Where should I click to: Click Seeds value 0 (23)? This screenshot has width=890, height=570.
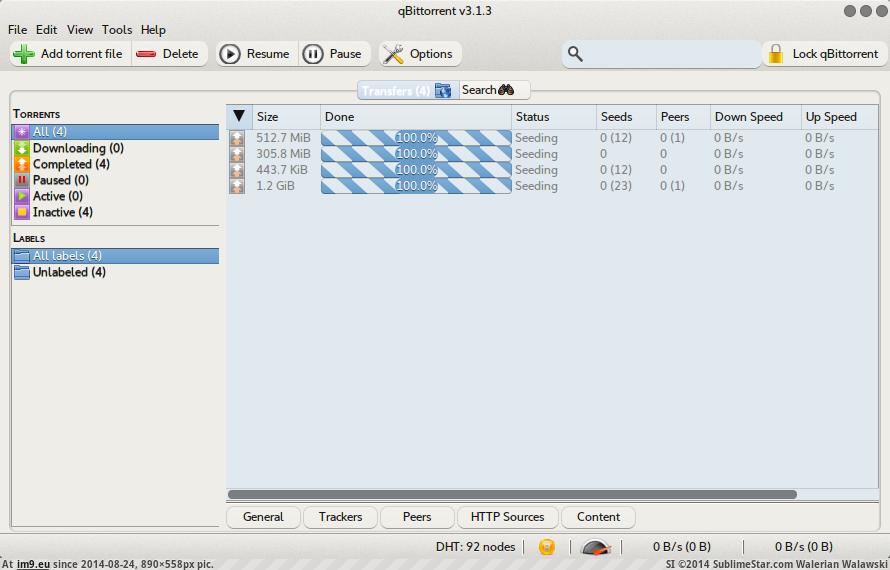616,186
